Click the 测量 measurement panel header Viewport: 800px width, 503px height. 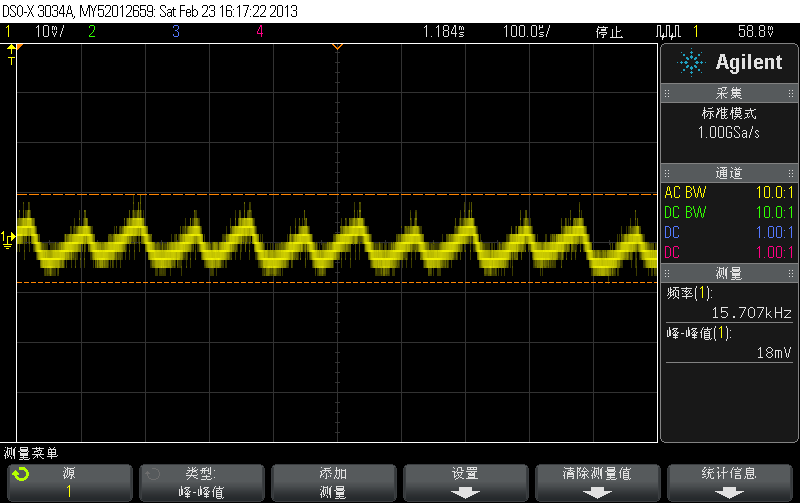(729, 273)
